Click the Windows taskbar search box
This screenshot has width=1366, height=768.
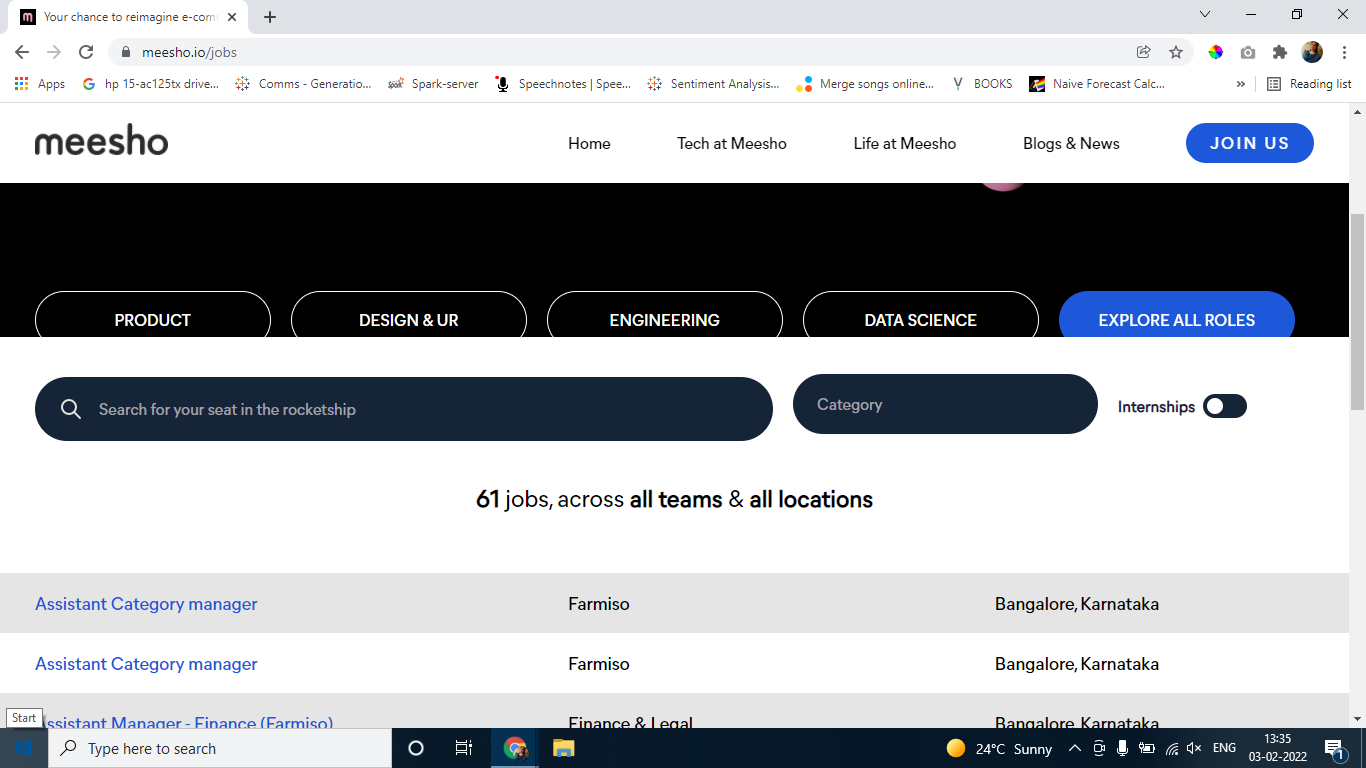219,748
